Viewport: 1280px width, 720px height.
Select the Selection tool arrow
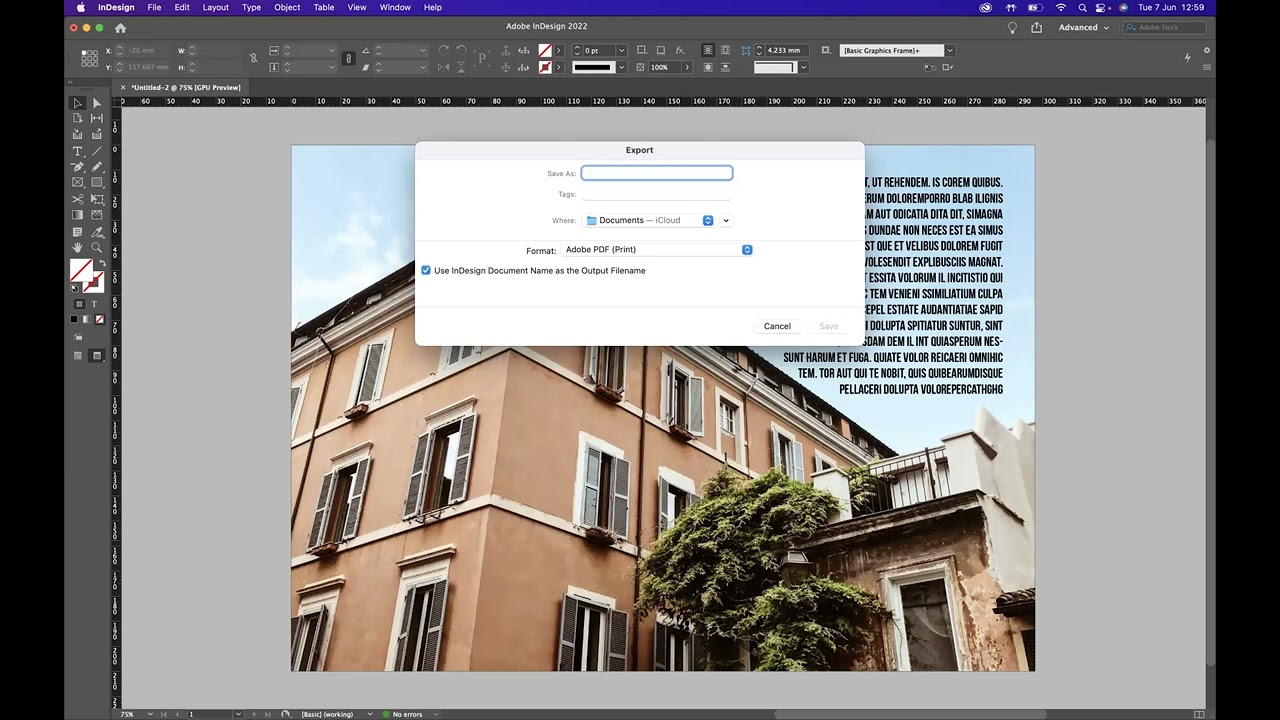[x=77, y=103]
